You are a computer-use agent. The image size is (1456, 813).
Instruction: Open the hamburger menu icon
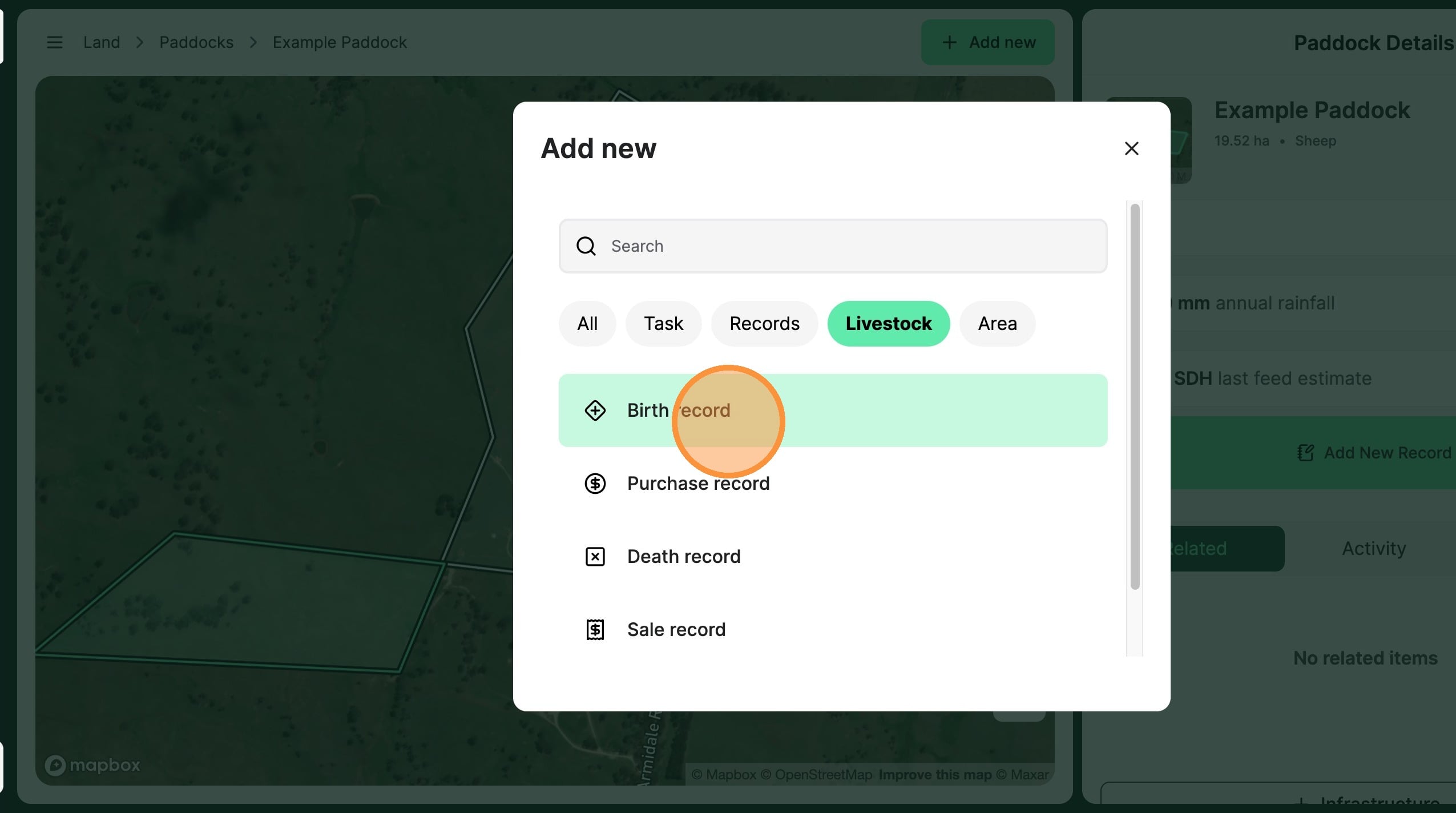point(55,42)
